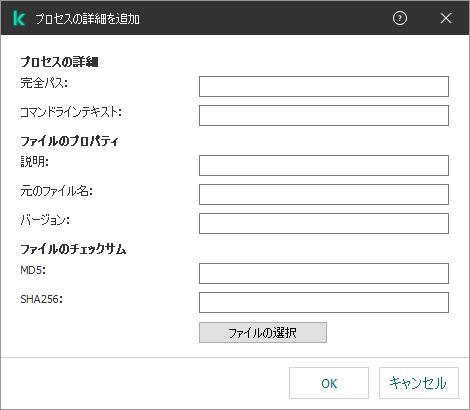
Task: Focus the 完全パス input field
Action: click(324, 87)
